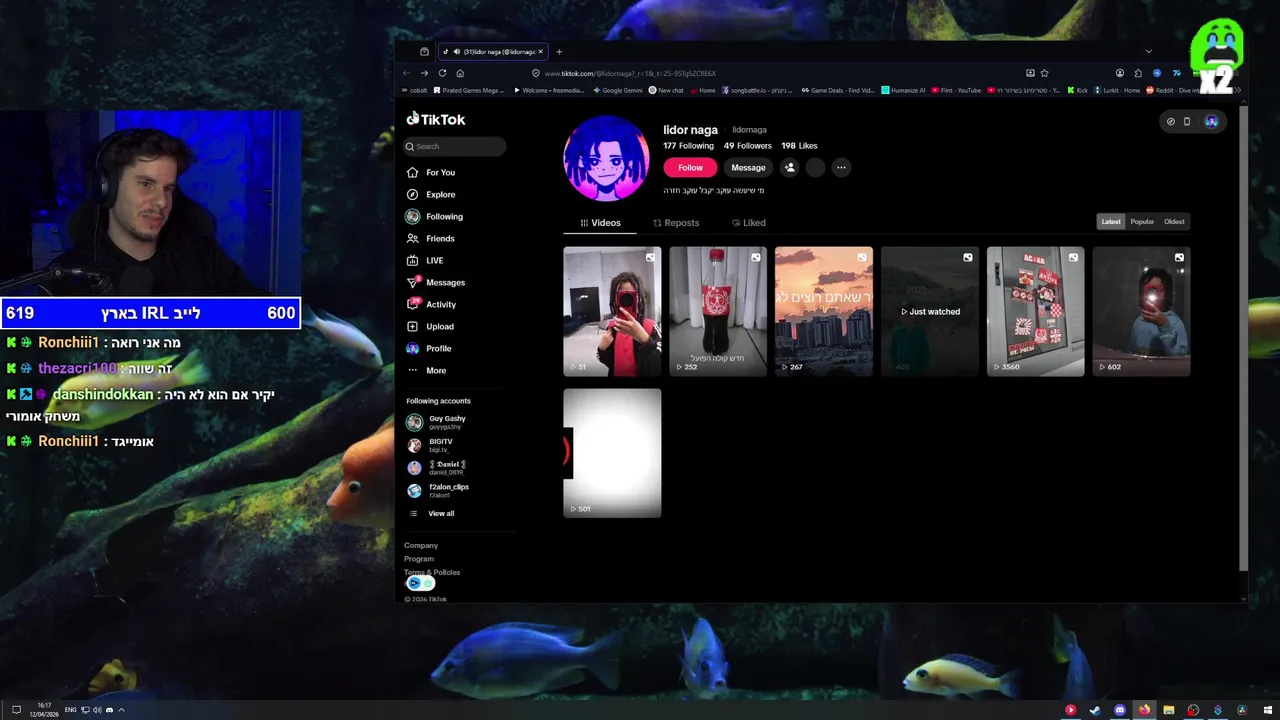Screen dimensions: 1280x720
Task: Close the lidor naga TikTok tab
Action: coord(541,52)
